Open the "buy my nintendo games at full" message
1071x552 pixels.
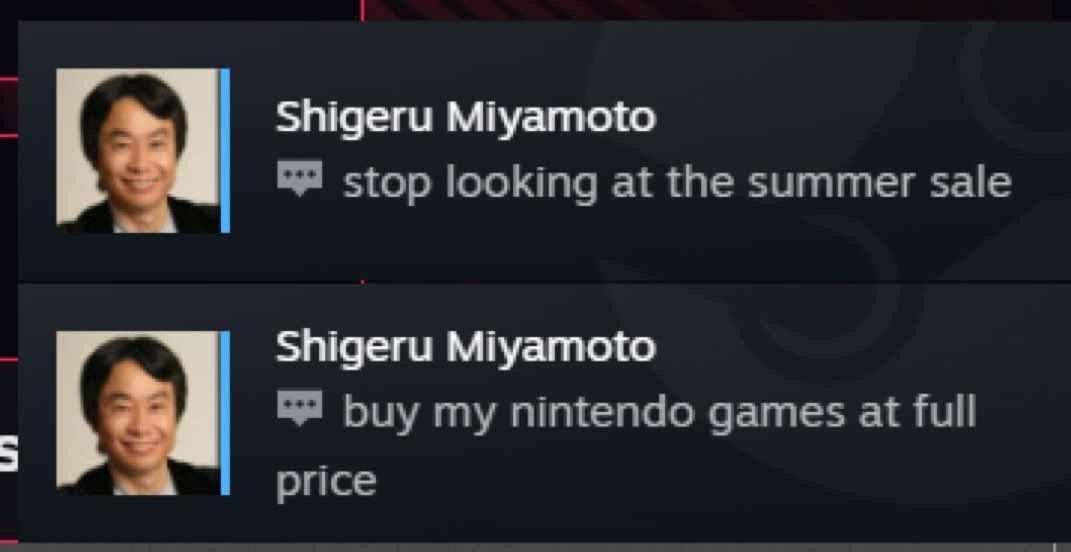click(660, 413)
